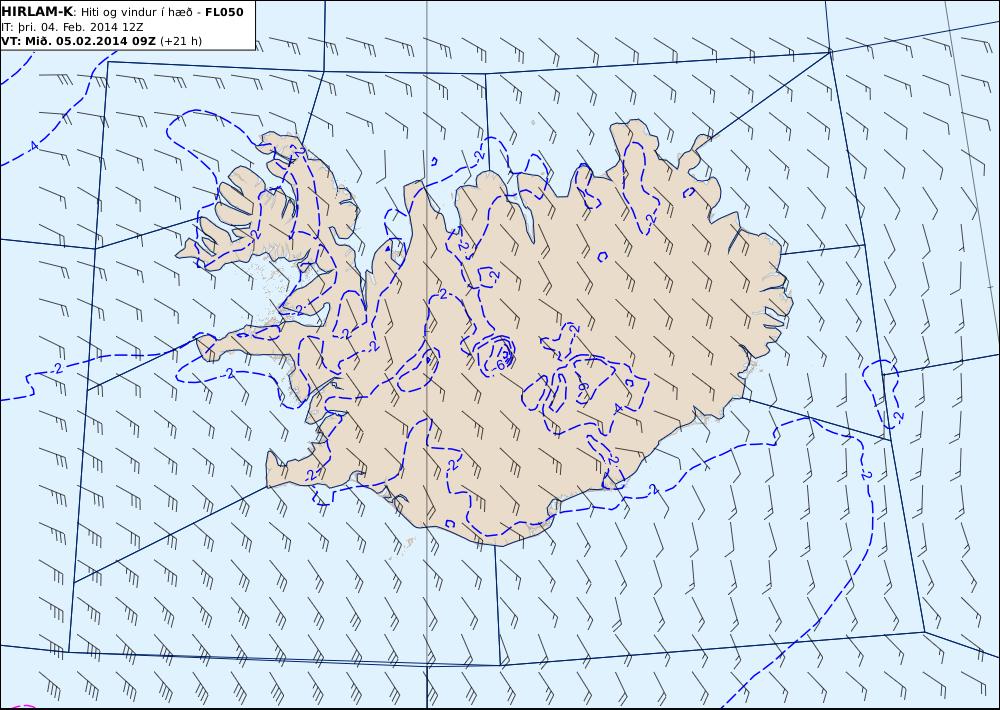Click the HIRLAM-K model name in title box
This screenshot has height=710, width=1000.
pos(38,11)
